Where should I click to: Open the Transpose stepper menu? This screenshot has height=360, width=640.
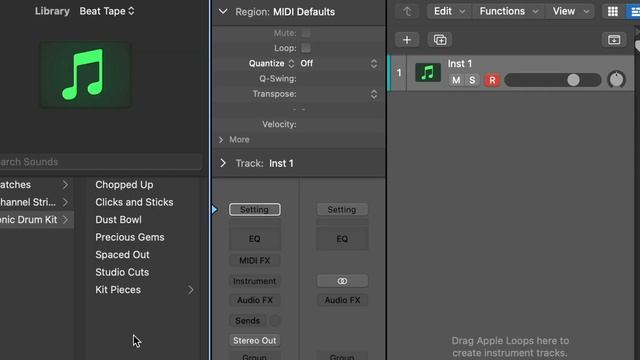(x=373, y=94)
